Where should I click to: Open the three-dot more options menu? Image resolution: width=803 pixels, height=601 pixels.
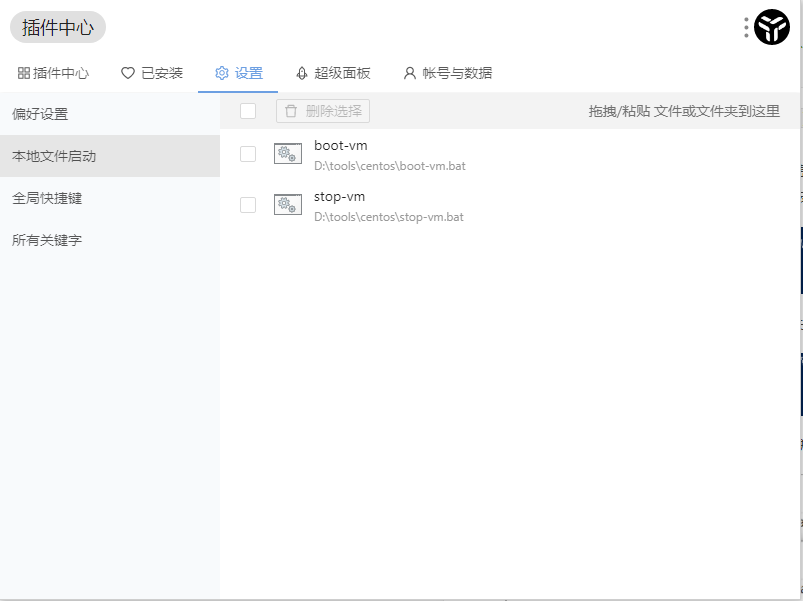746,27
